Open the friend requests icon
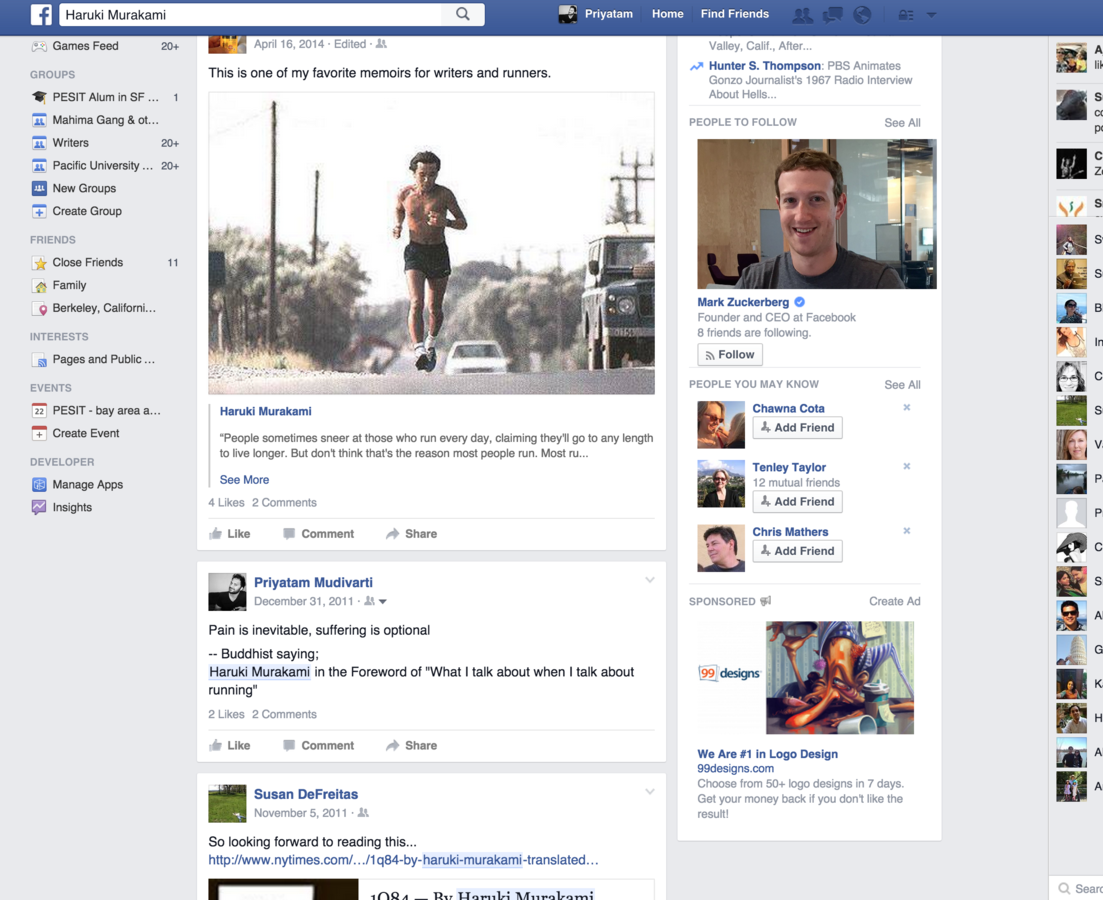The image size is (1103, 900). [x=802, y=15]
